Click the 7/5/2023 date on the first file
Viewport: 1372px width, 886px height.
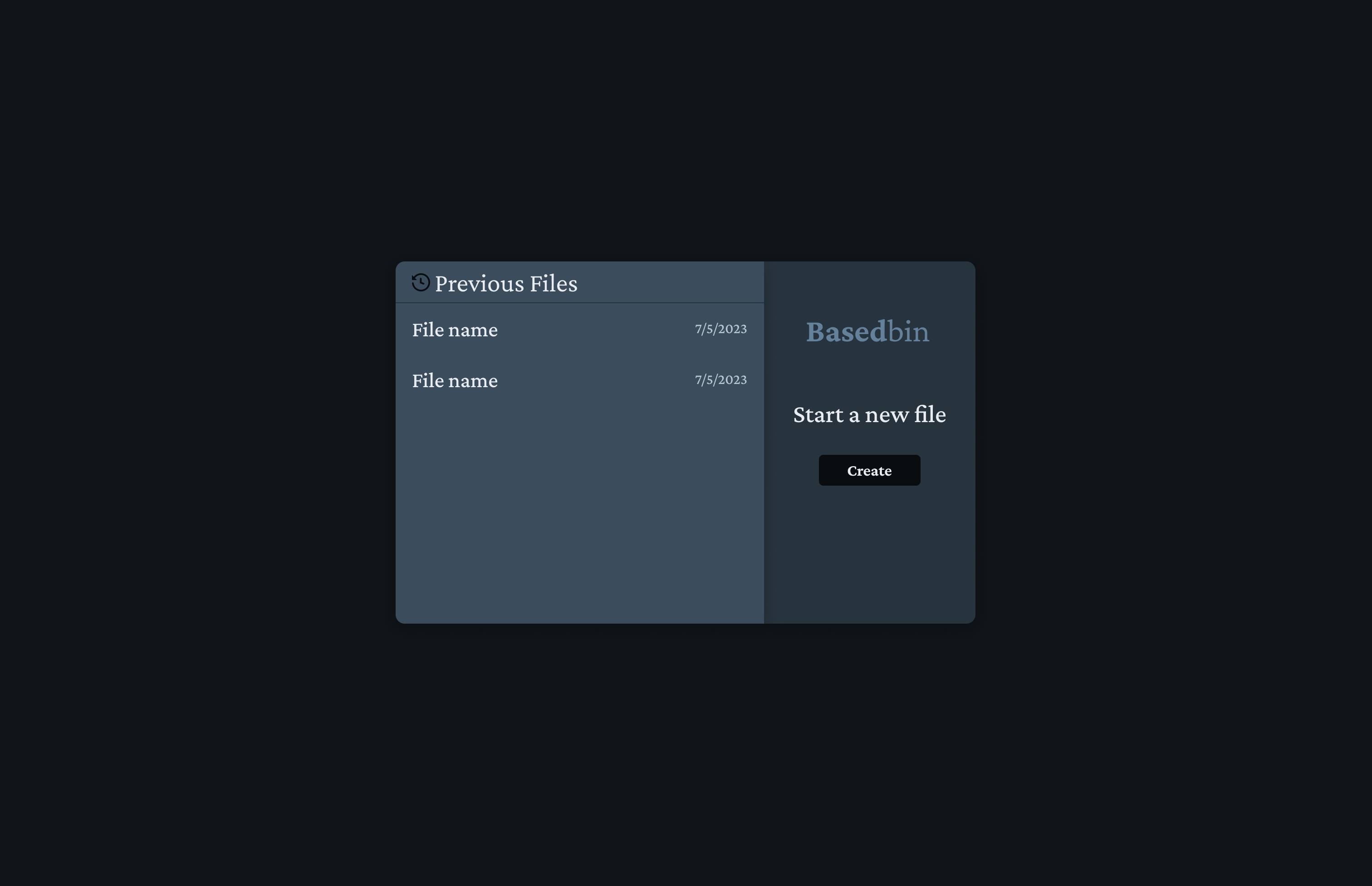(720, 329)
